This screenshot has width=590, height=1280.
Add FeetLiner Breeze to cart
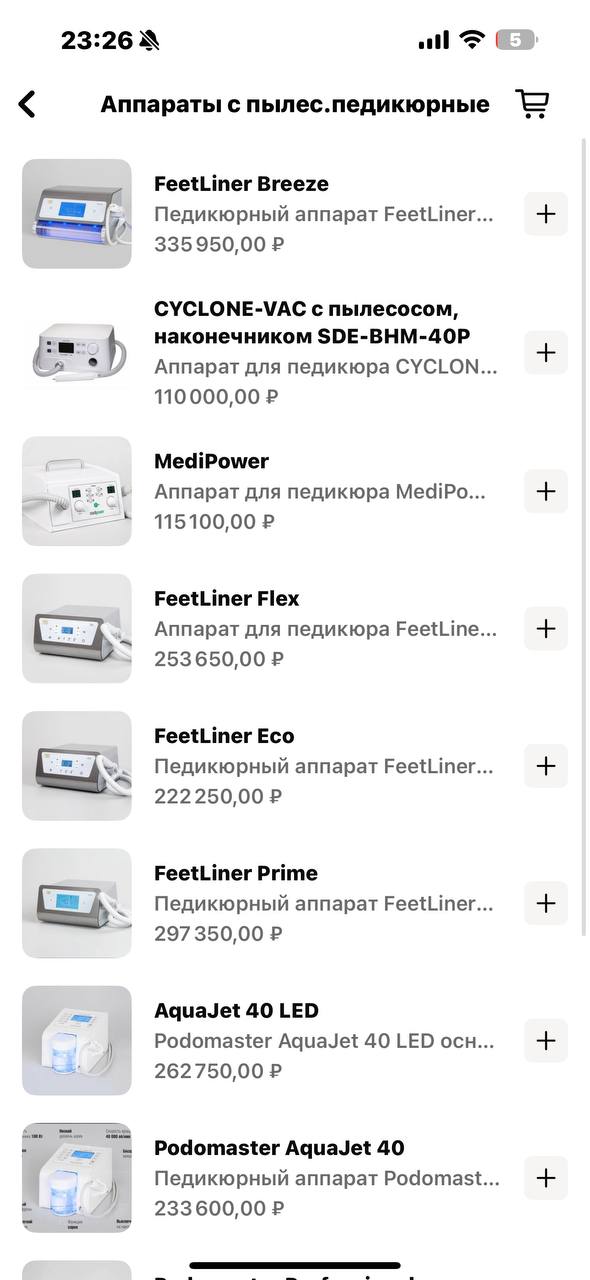[546, 214]
